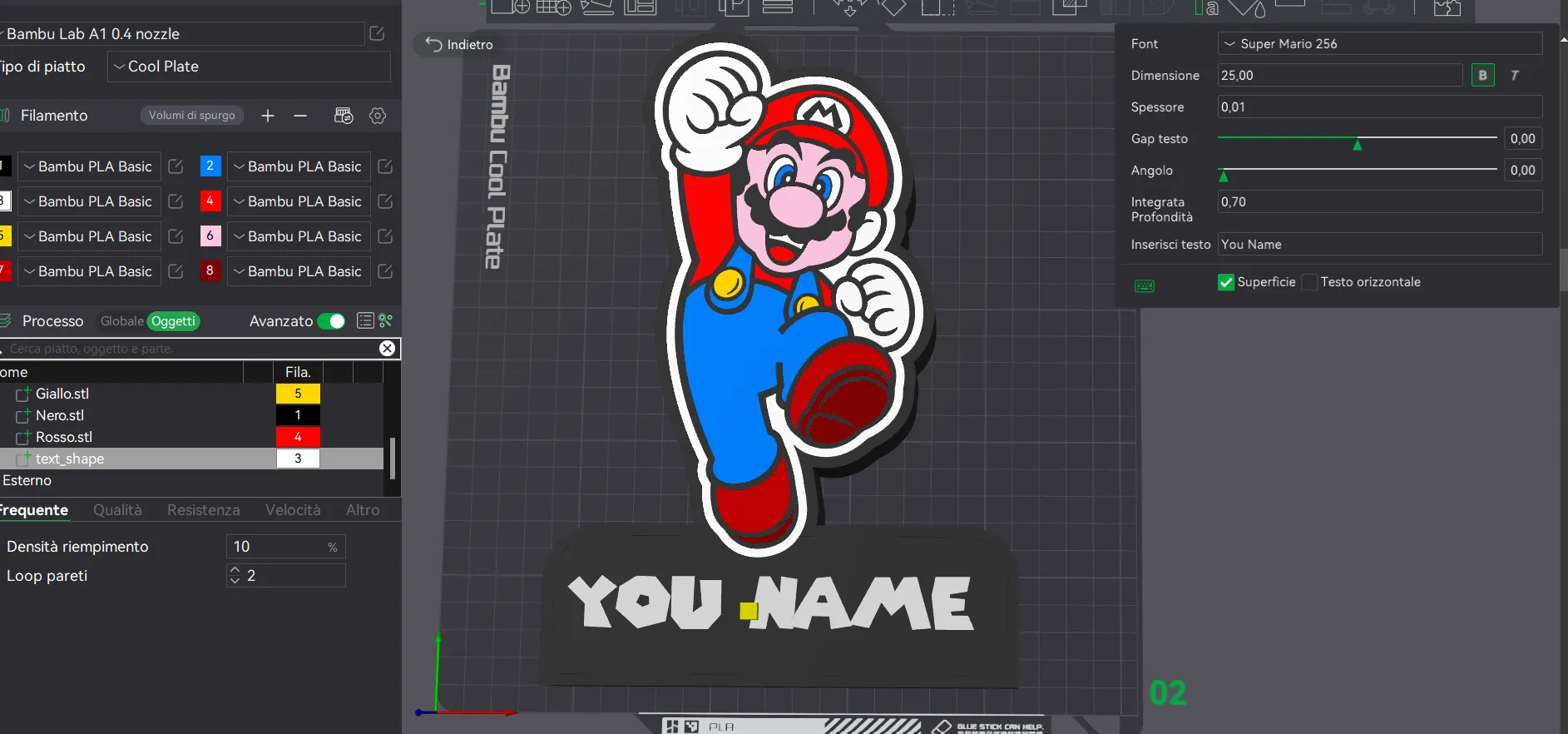Open the Bambu Lab A1 printer dropdown
The height and width of the screenshot is (734, 1568).
pos(181,33)
